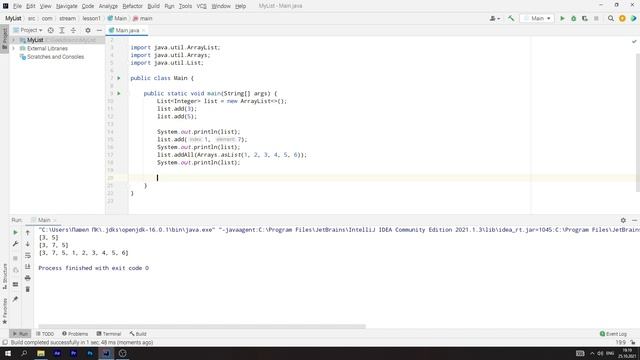Open the VCS menu

(x=202, y=6)
